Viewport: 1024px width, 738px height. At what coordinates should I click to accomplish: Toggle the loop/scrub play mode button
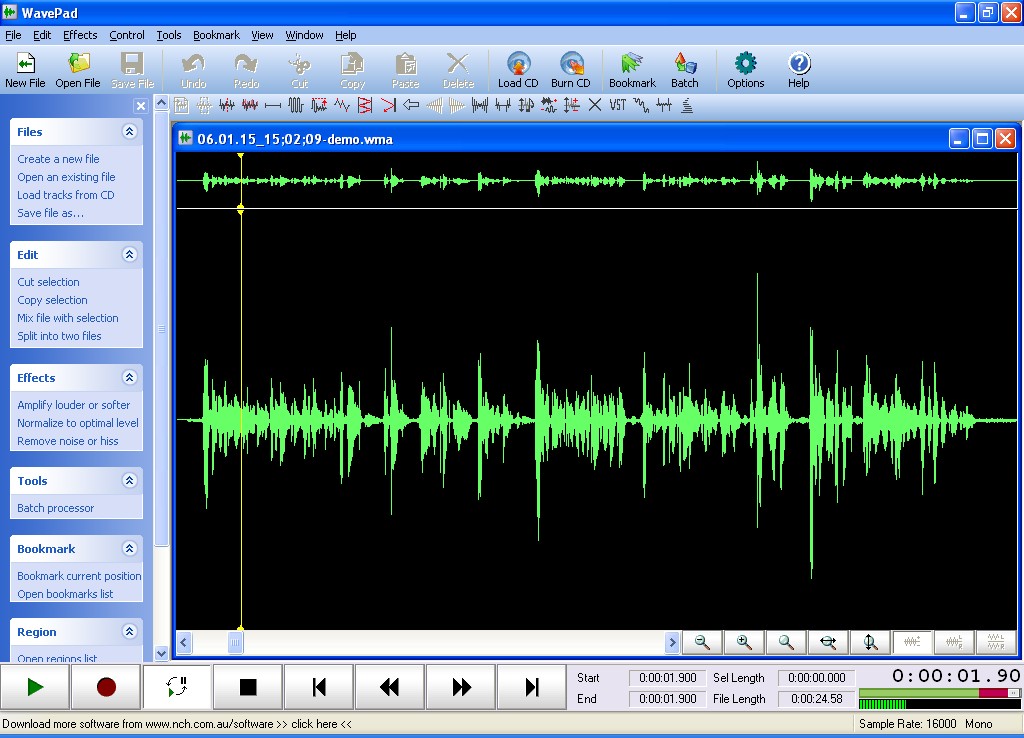click(x=177, y=687)
